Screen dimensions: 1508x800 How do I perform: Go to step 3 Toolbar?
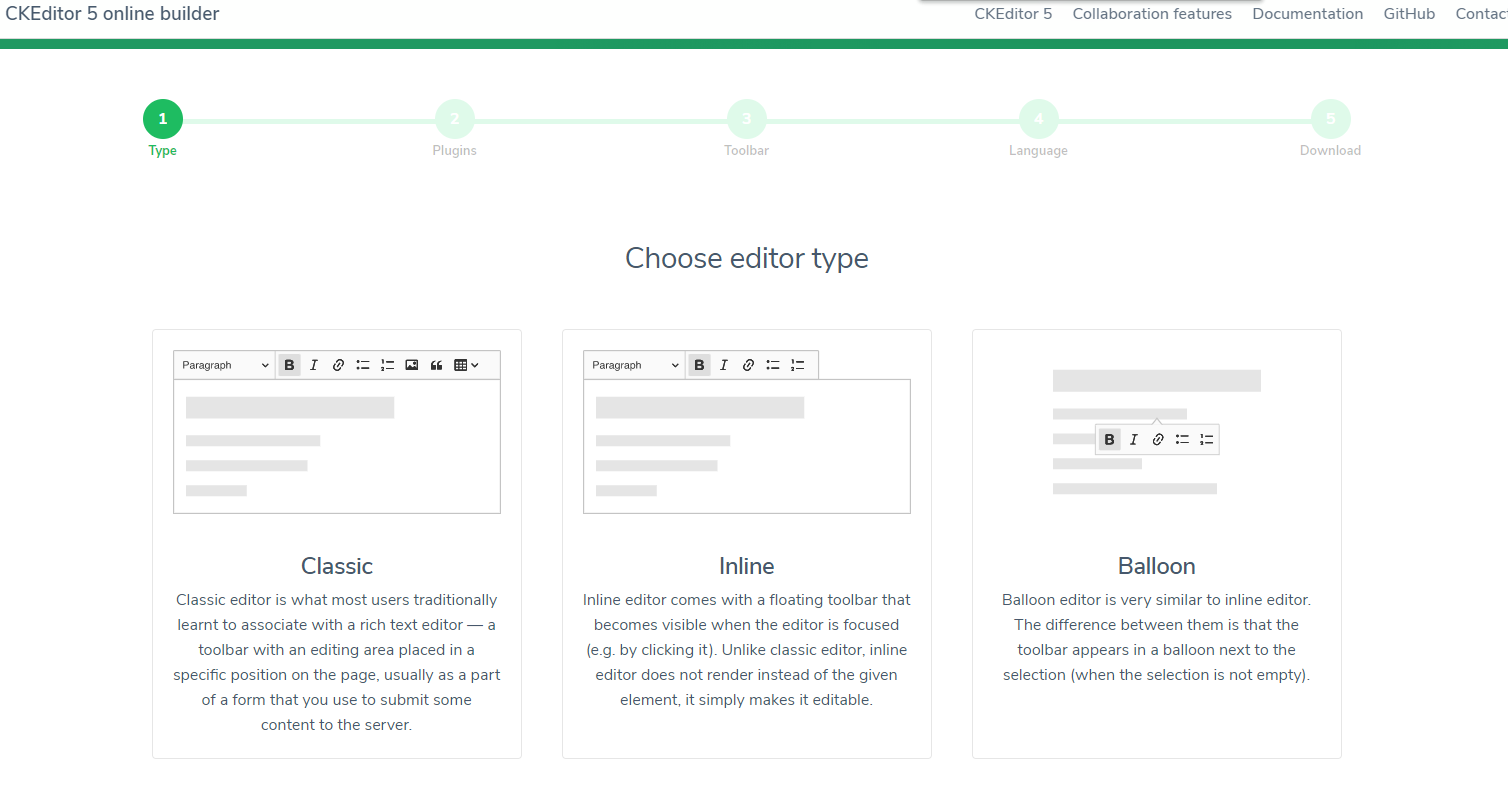(747, 119)
